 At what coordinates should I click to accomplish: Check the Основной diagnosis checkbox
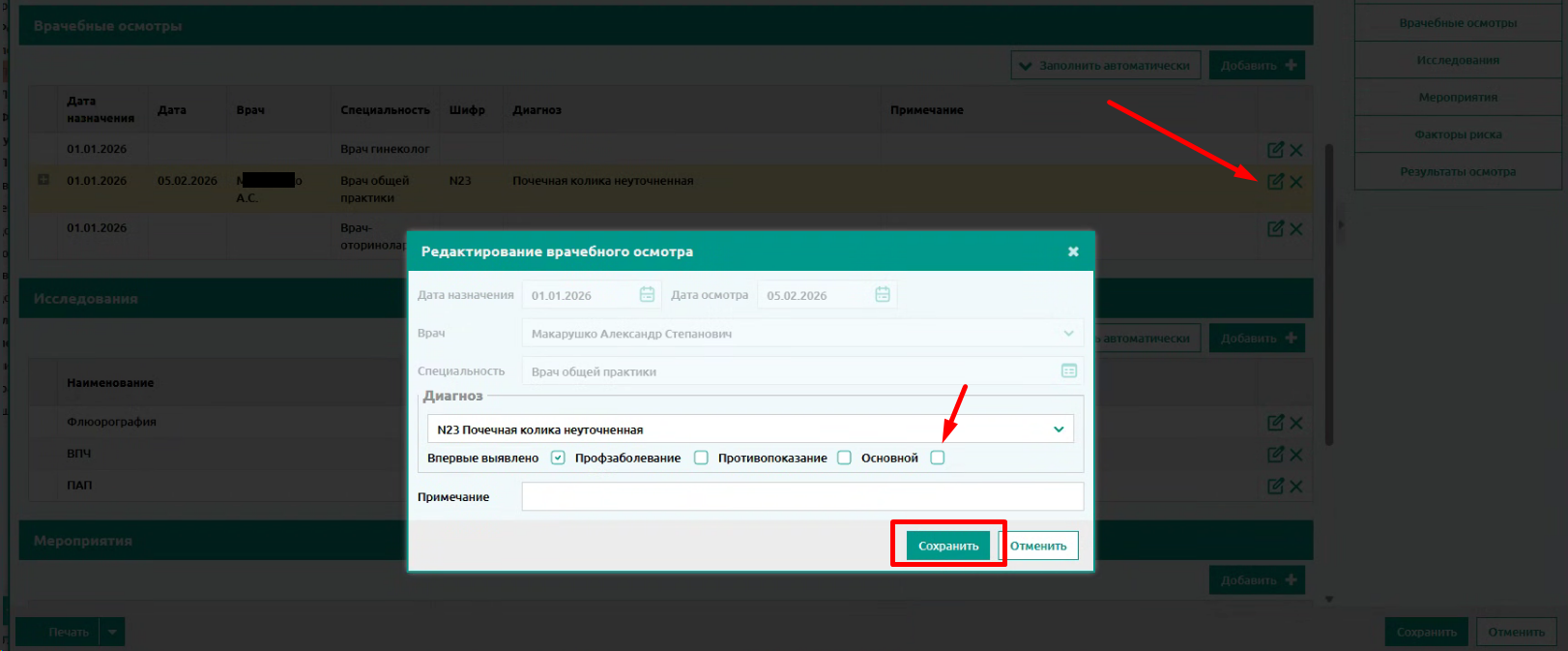pos(937,459)
